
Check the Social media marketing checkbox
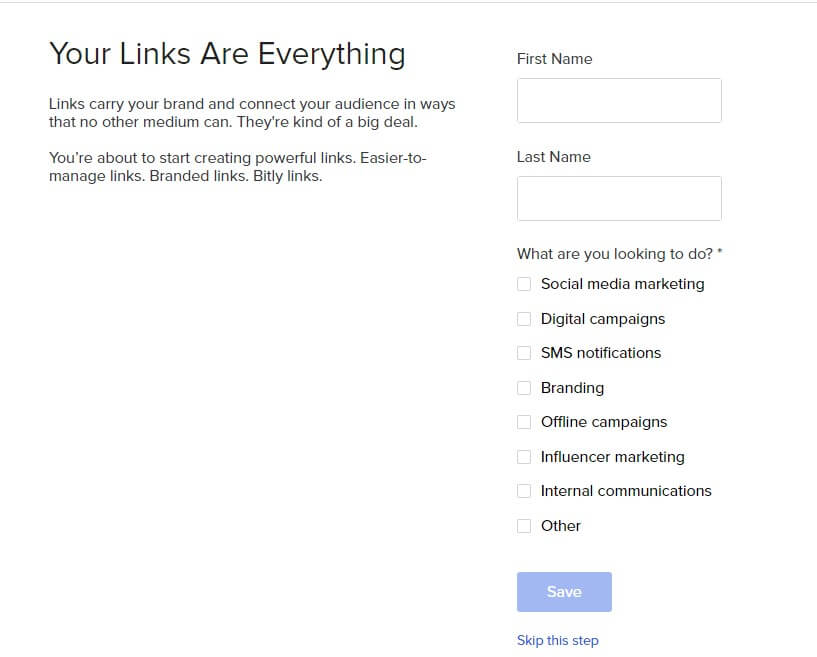click(x=524, y=284)
